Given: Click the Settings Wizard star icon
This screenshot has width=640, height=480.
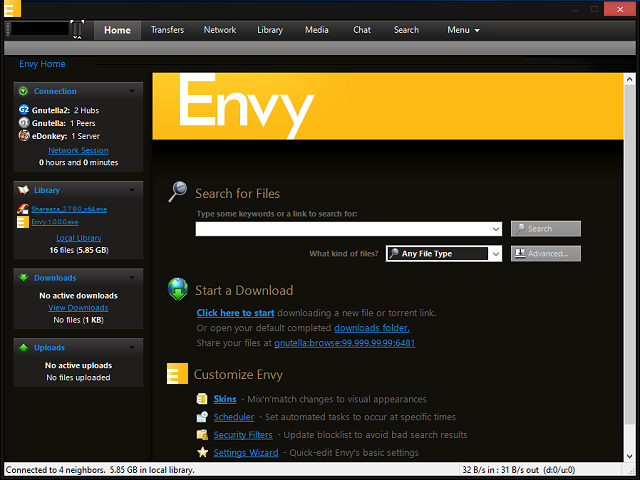Looking at the screenshot, I should click(202, 452).
